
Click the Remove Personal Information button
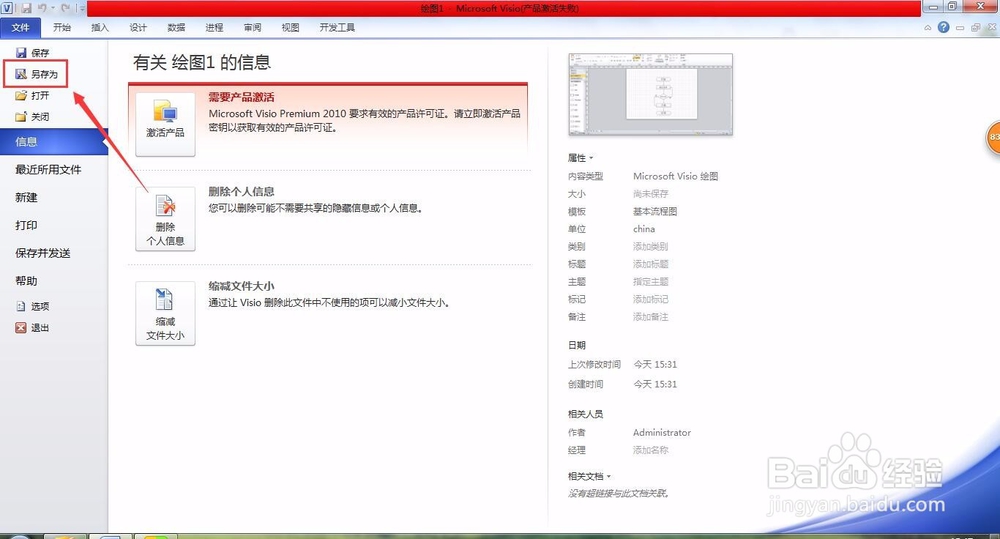165,219
